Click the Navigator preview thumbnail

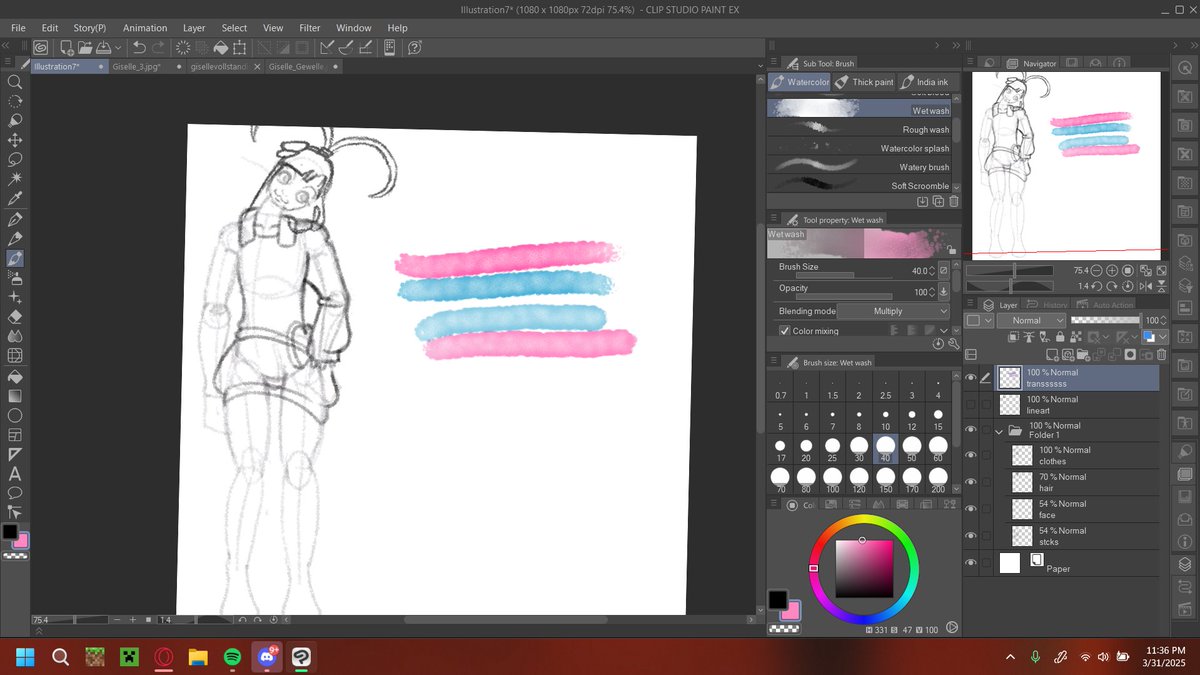pyautogui.click(x=1065, y=165)
